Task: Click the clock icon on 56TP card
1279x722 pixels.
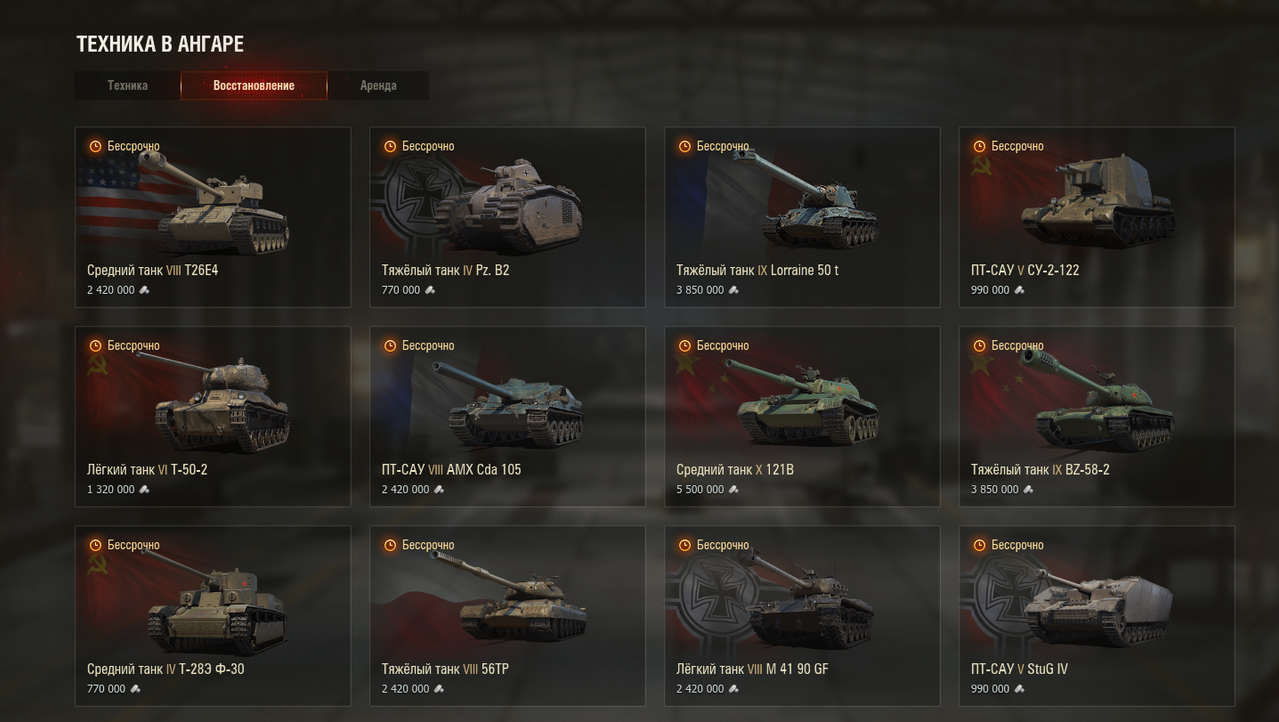Action: 390,545
